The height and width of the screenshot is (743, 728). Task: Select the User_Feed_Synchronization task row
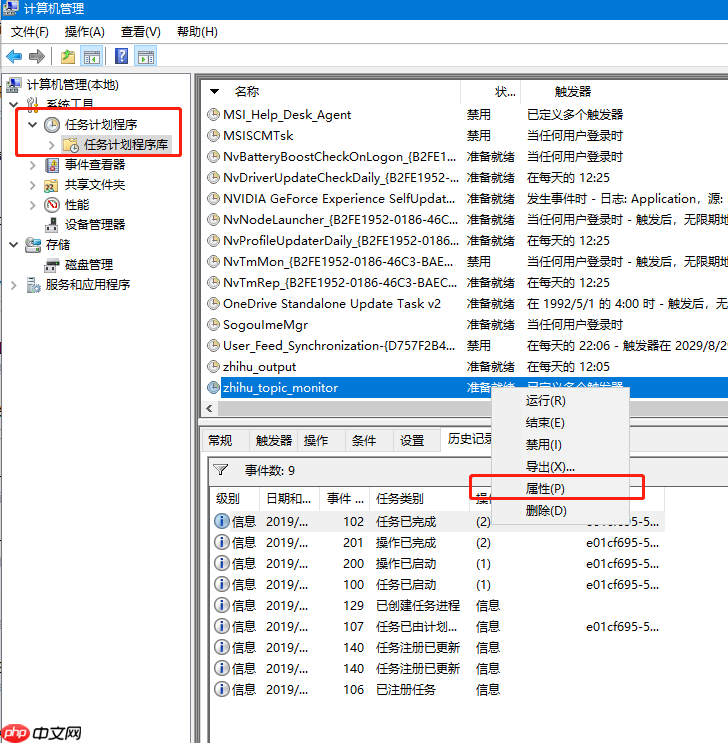[x=467, y=345]
